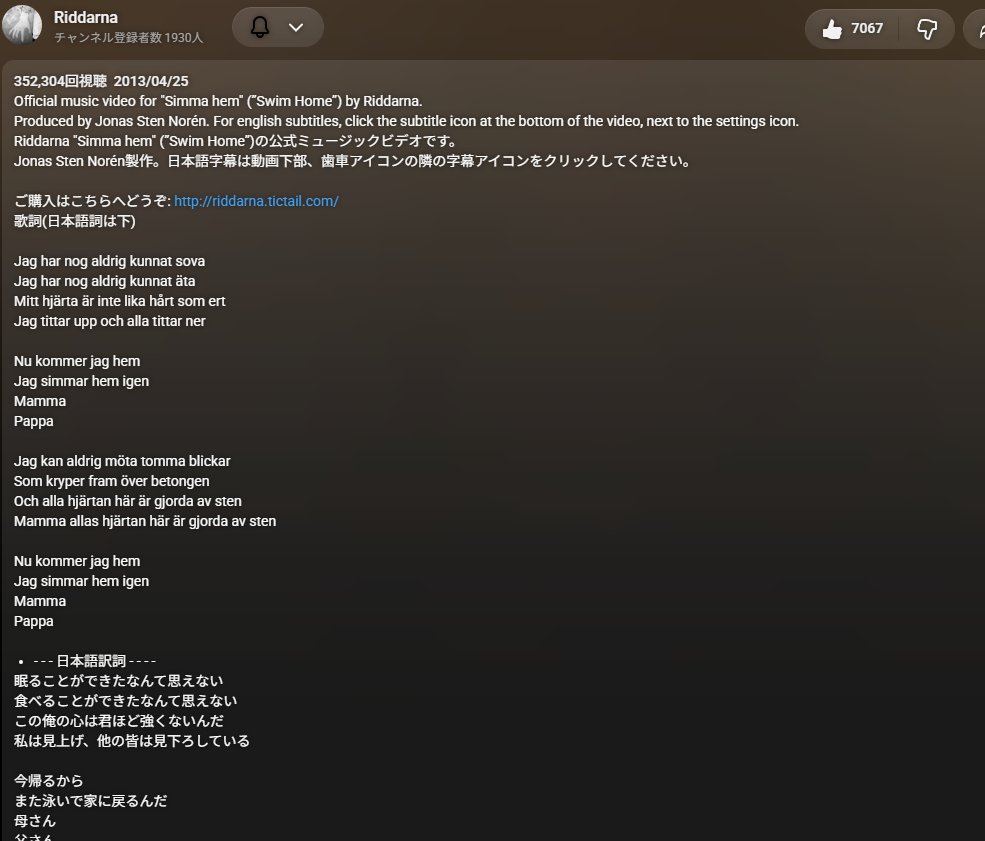Click the line '食べることができたなんて思えない'
This screenshot has height=841, width=985.
[126, 702]
